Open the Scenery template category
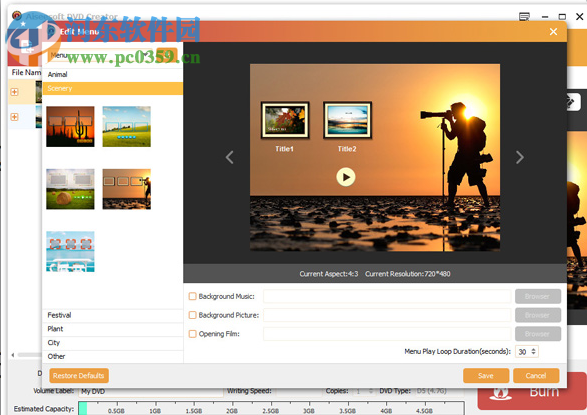The width and height of the screenshot is (587, 415). point(113,88)
